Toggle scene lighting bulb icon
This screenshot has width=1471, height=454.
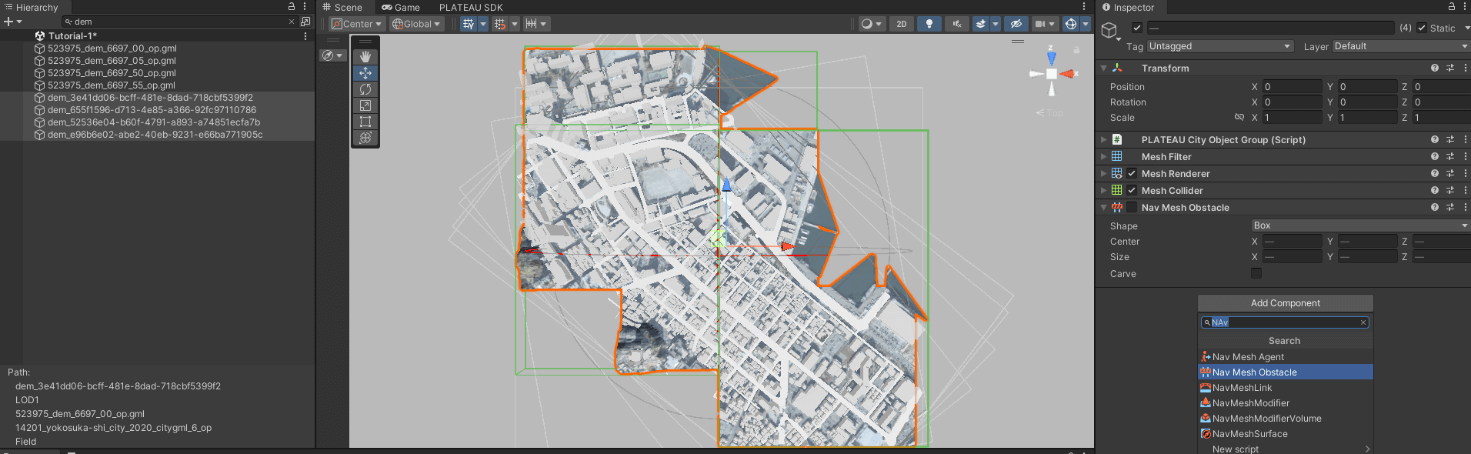click(x=929, y=24)
